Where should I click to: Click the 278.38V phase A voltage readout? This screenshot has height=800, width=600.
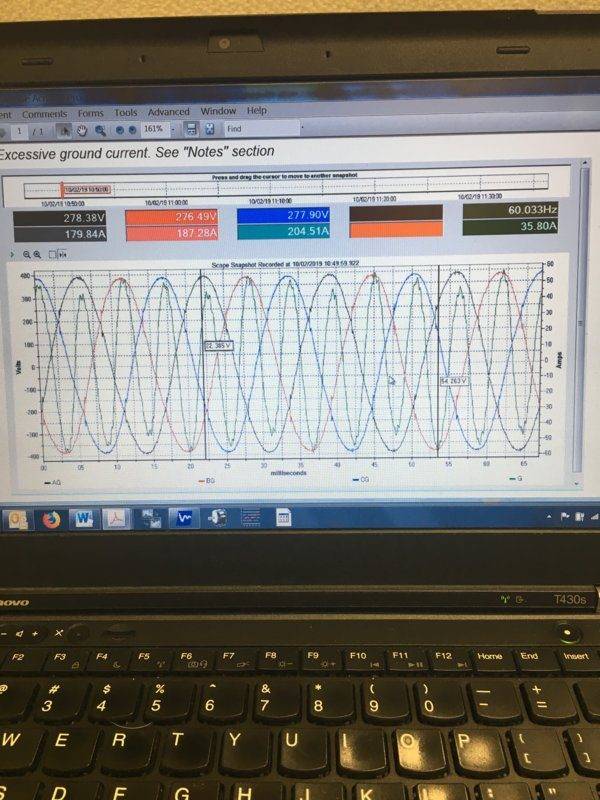click(x=60, y=218)
